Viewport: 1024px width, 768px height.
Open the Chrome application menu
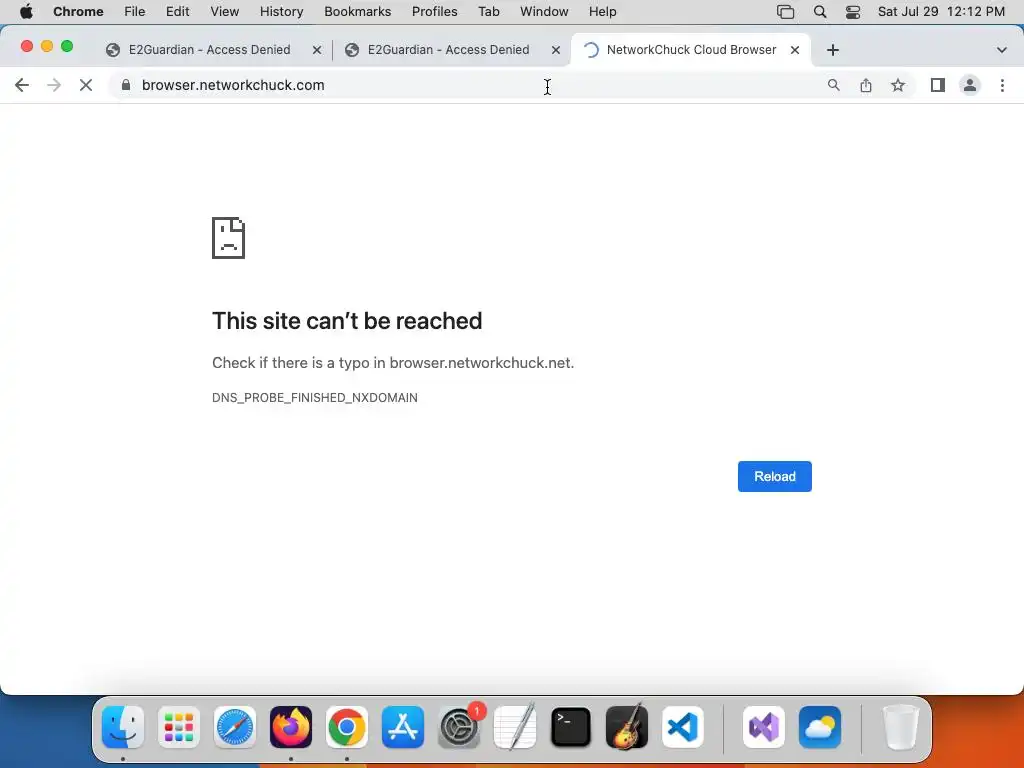point(78,12)
